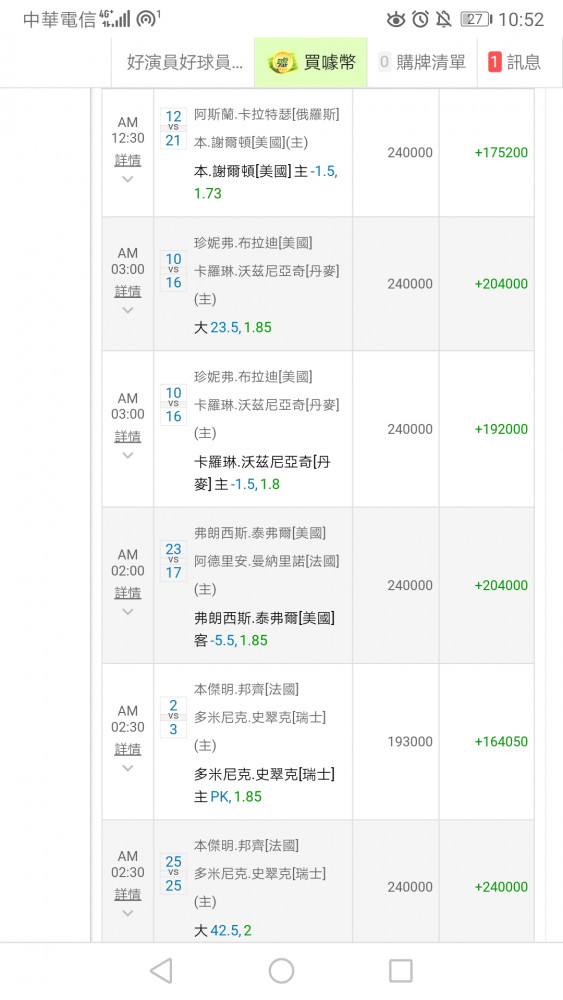The image size is (563, 1000).
Task: Tap the 2 vs 3 score box
Action: pyautogui.click(x=173, y=717)
